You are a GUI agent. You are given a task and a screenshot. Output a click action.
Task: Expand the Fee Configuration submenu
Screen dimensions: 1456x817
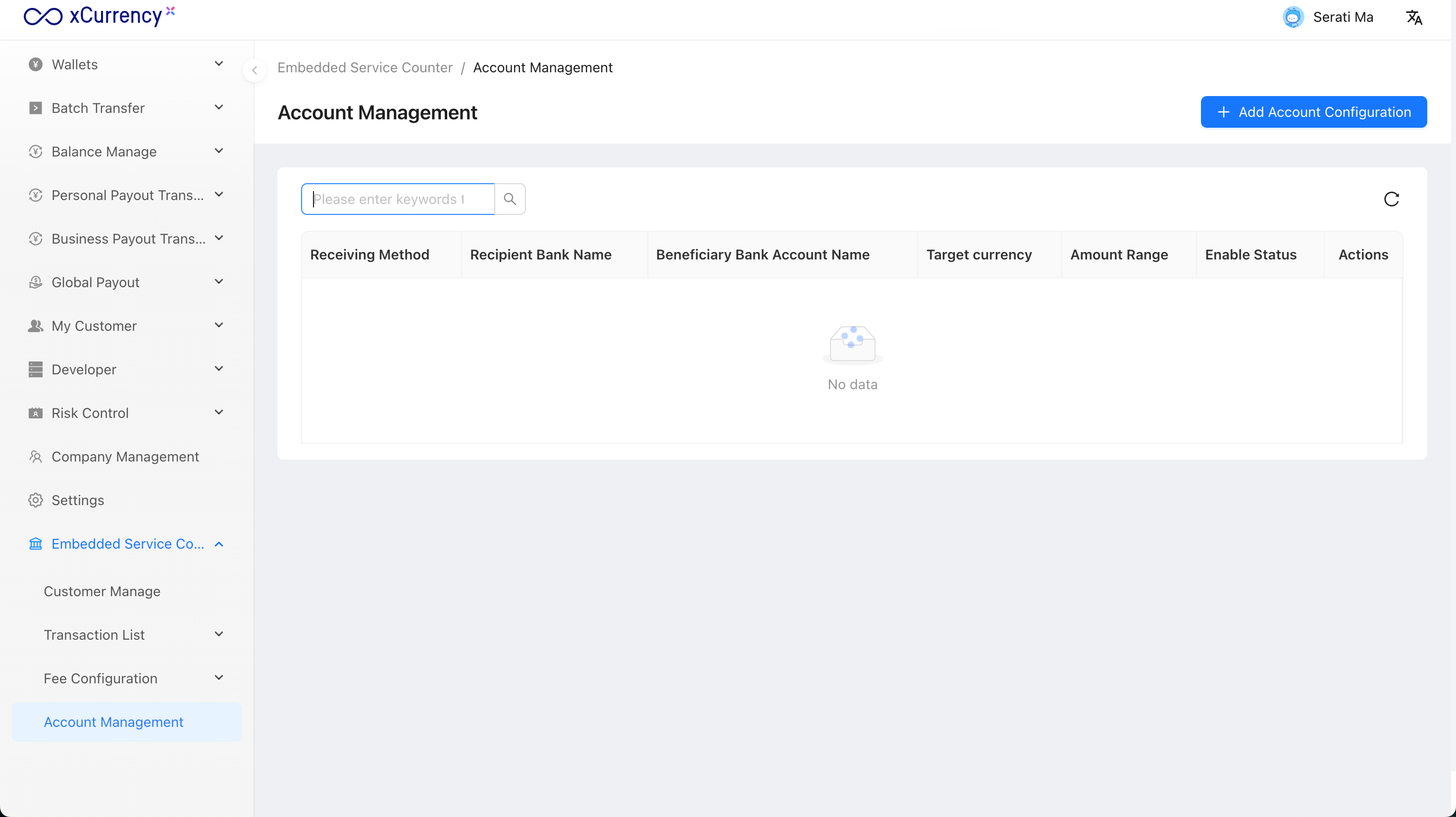pyautogui.click(x=219, y=678)
